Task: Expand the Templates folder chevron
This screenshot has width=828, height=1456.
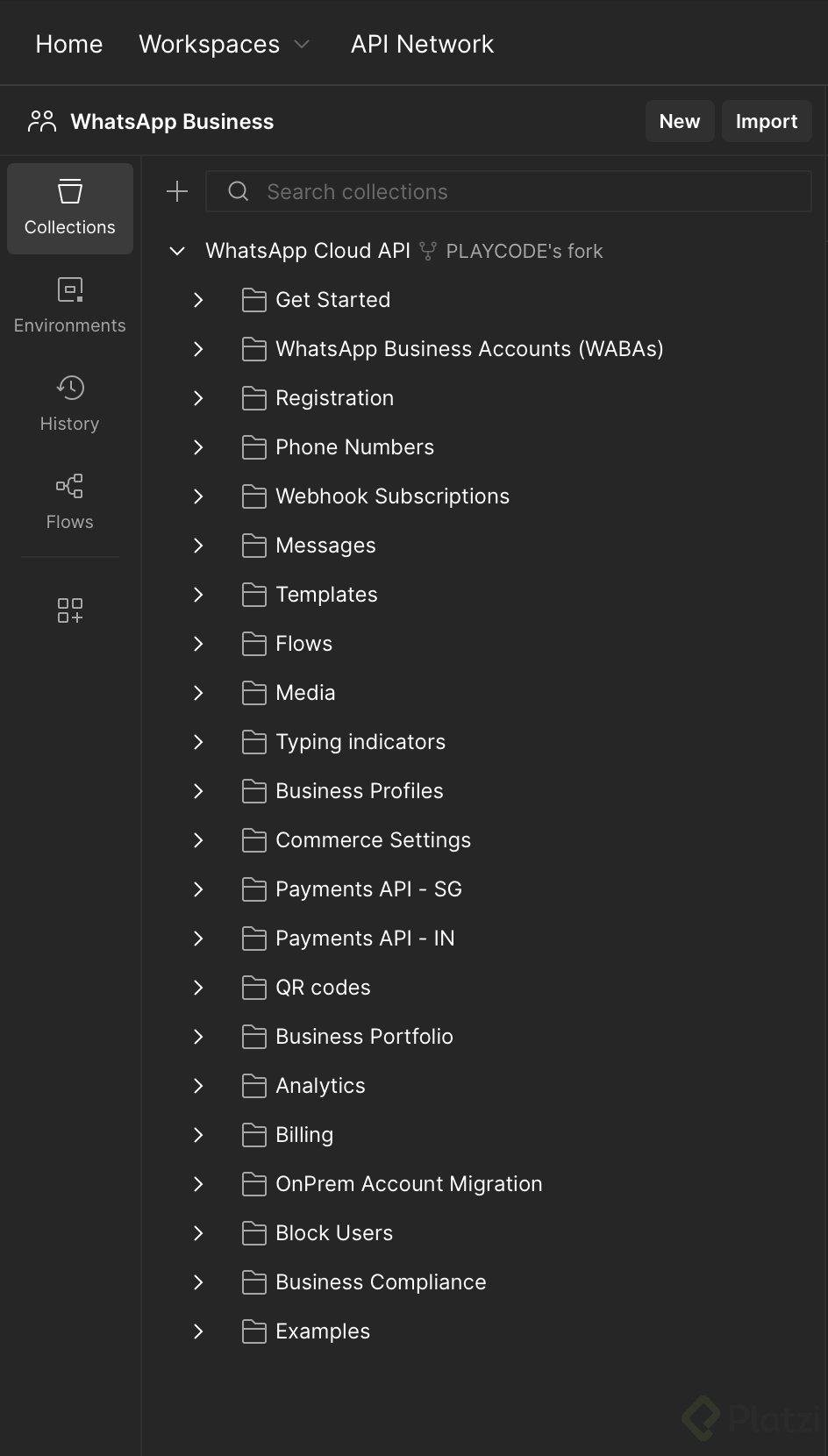Action: point(198,595)
